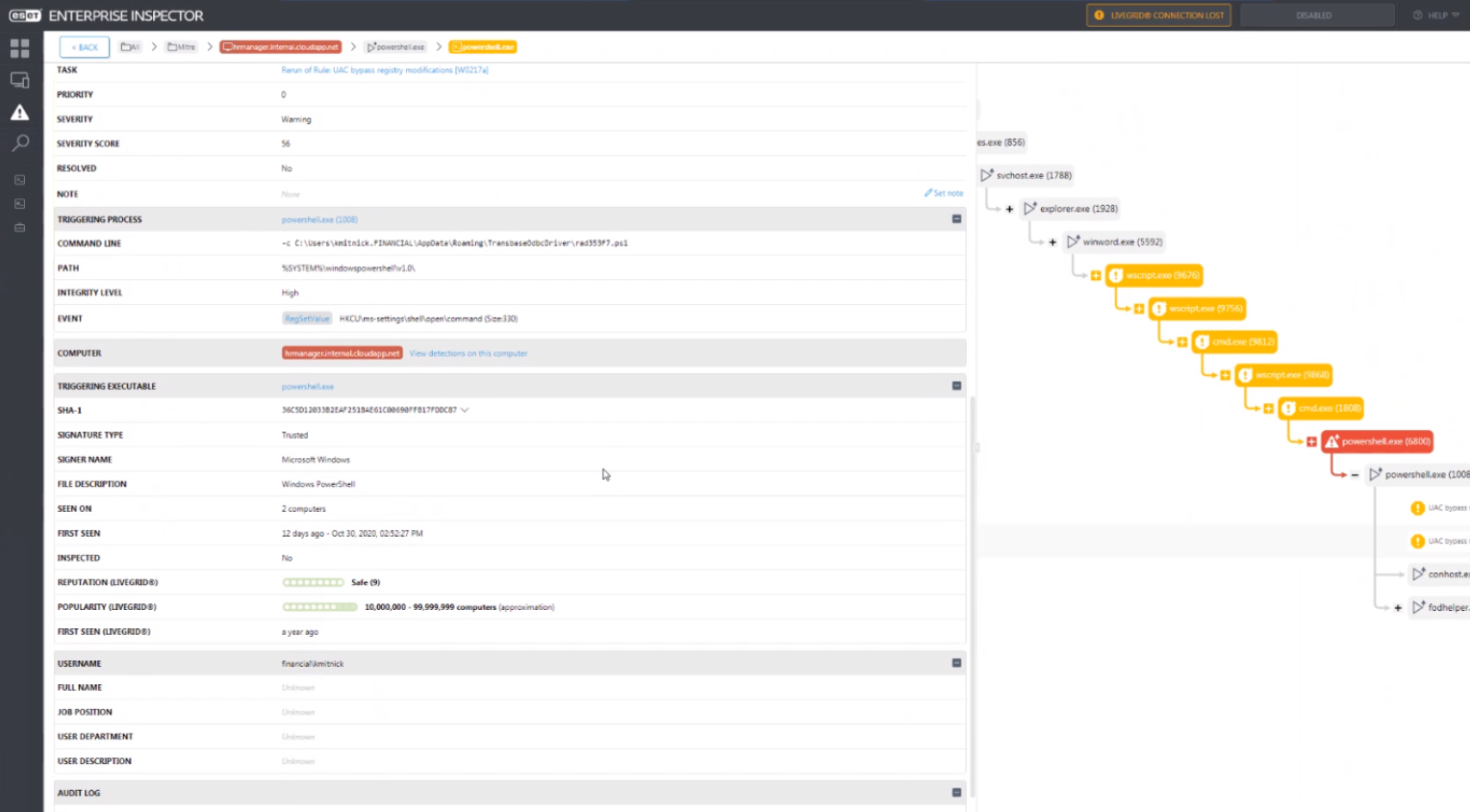This screenshot has height=812, width=1470.
Task: Expand plus box before powershell.exe (6800)
Action: [x=1311, y=442]
